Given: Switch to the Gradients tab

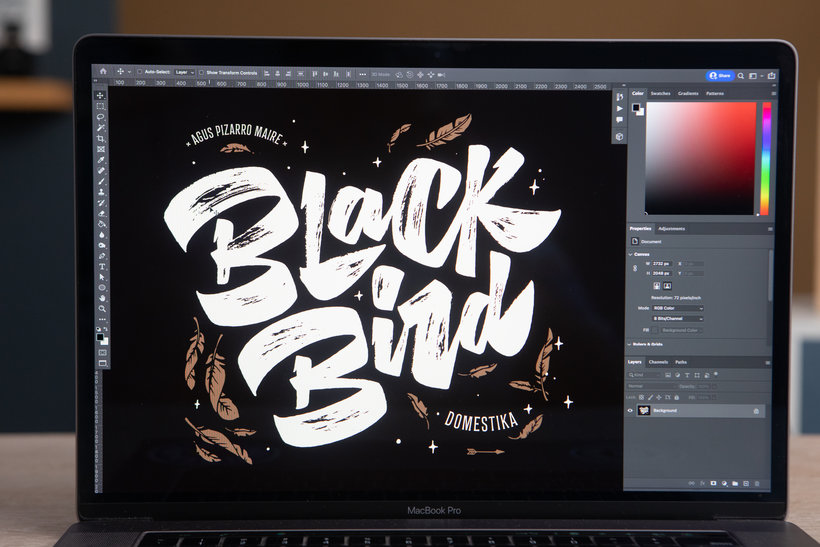Looking at the screenshot, I should 688,94.
